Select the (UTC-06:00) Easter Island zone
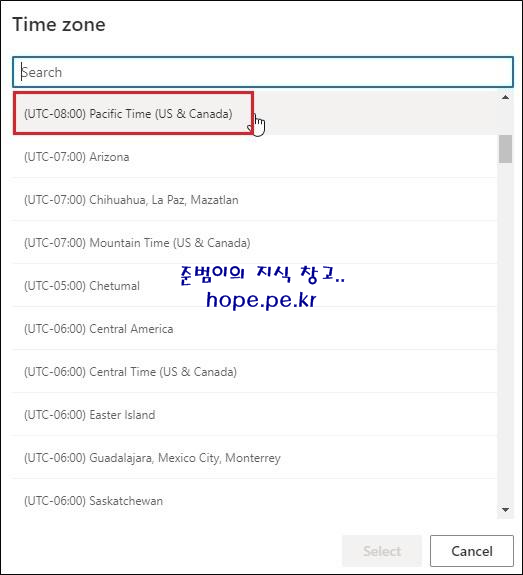The image size is (523, 575). point(255,414)
